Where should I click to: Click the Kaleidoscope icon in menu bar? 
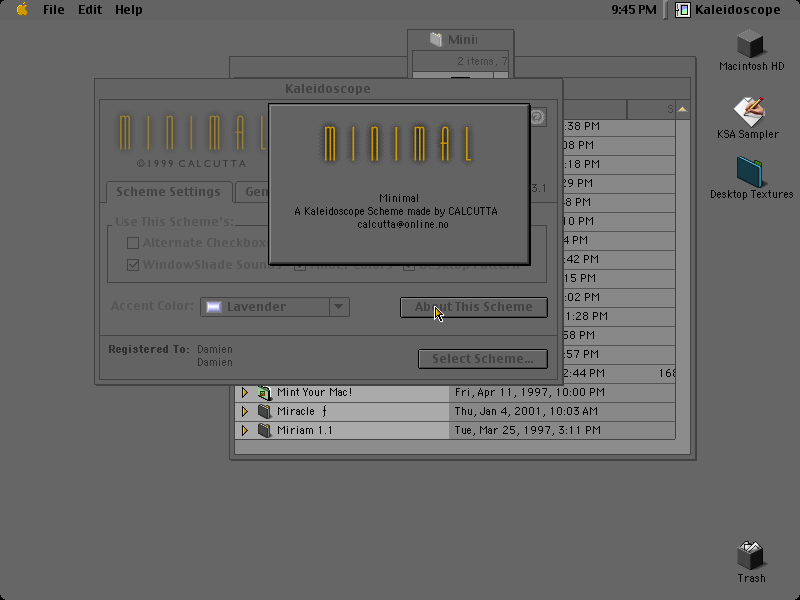point(683,10)
